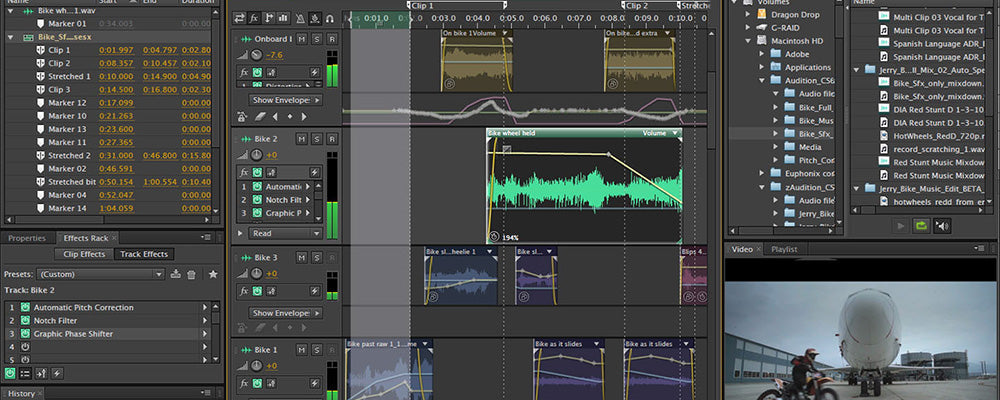Delete the effects preset with trash icon
Viewport: 1000px width, 400px height.
click(x=192, y=273)
